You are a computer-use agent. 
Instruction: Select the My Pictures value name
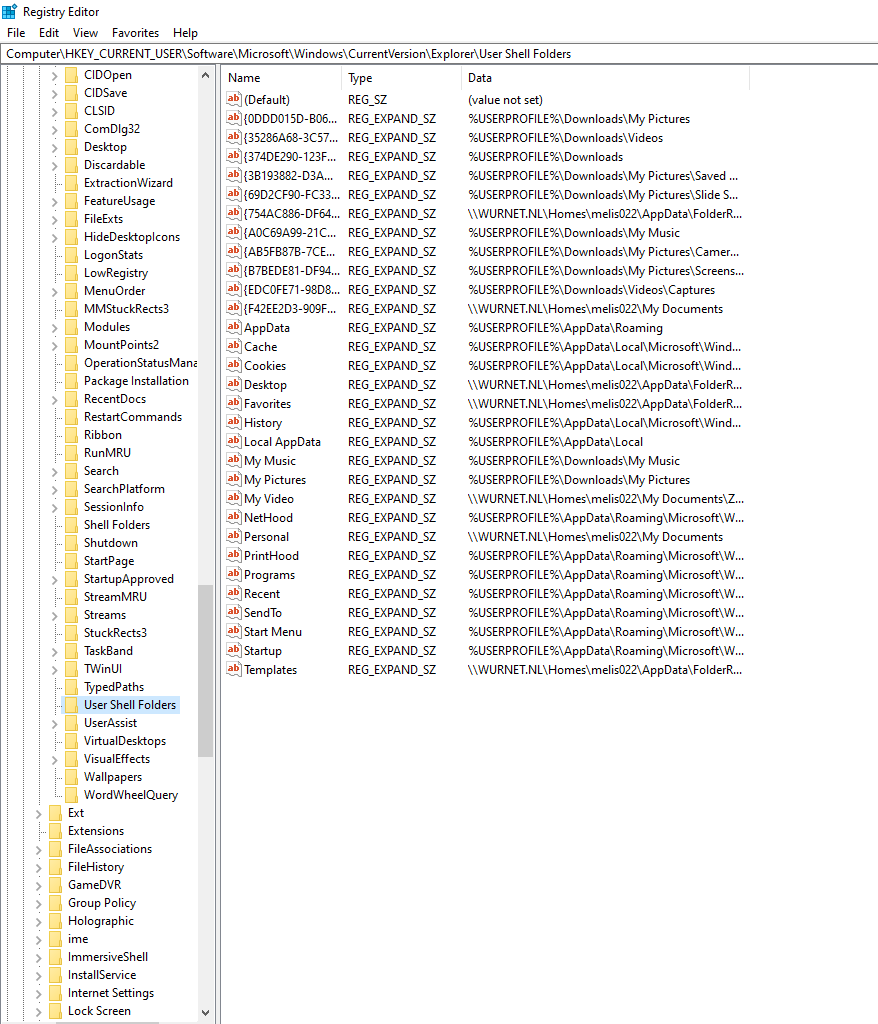click(275, 479)
